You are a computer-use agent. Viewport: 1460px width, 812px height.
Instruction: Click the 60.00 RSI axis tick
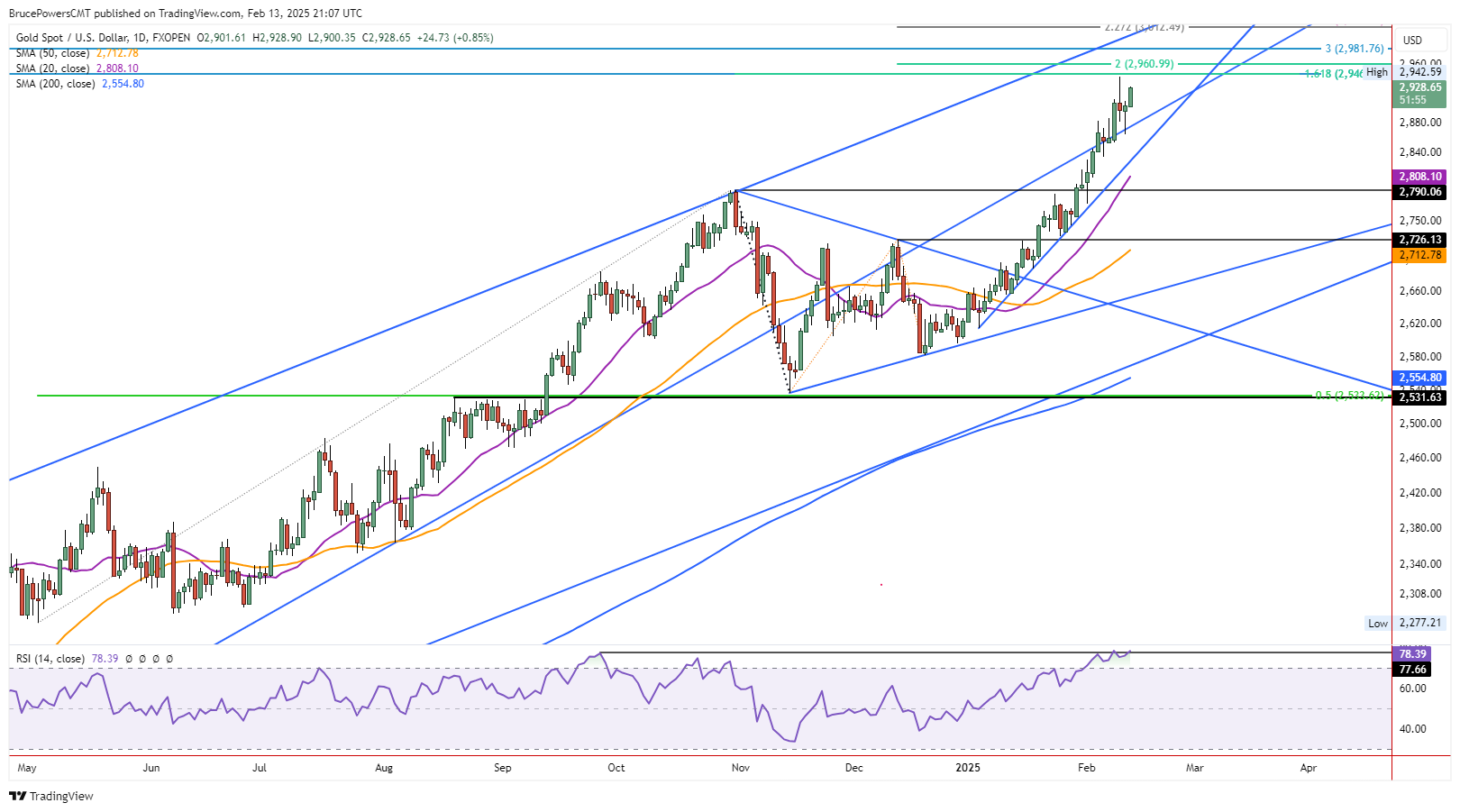(x=1412, y=689)
